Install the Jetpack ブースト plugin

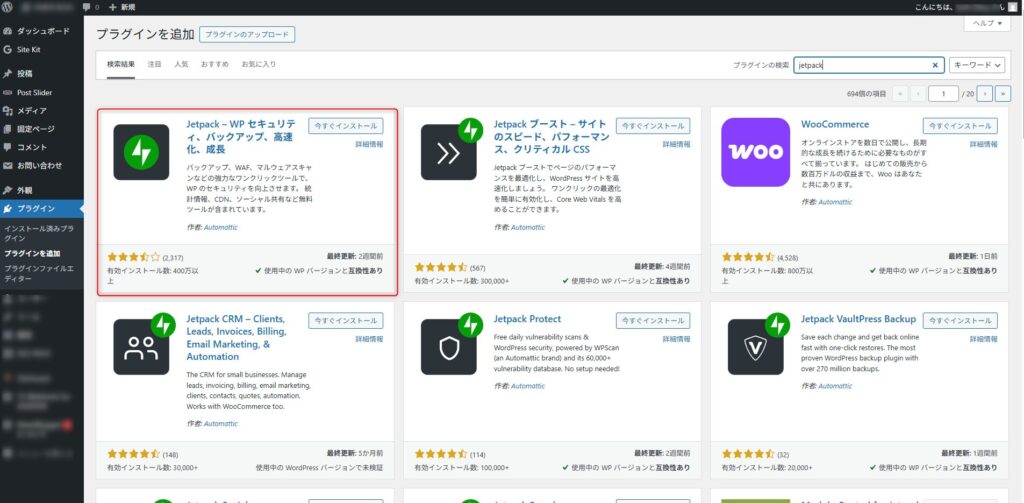(653, 126)
